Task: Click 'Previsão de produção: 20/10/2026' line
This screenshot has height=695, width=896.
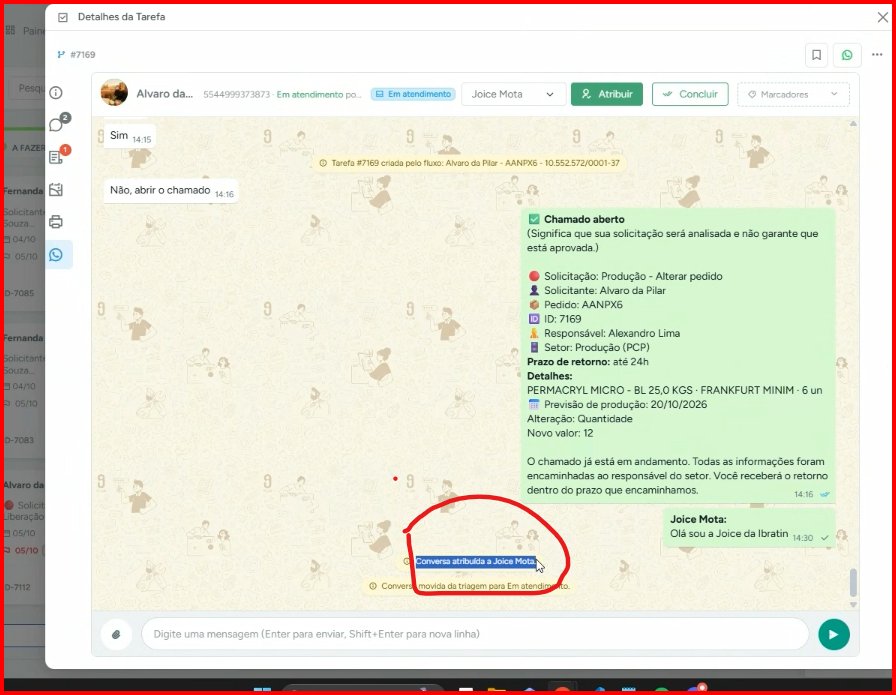Action: (x=617, y=405)
